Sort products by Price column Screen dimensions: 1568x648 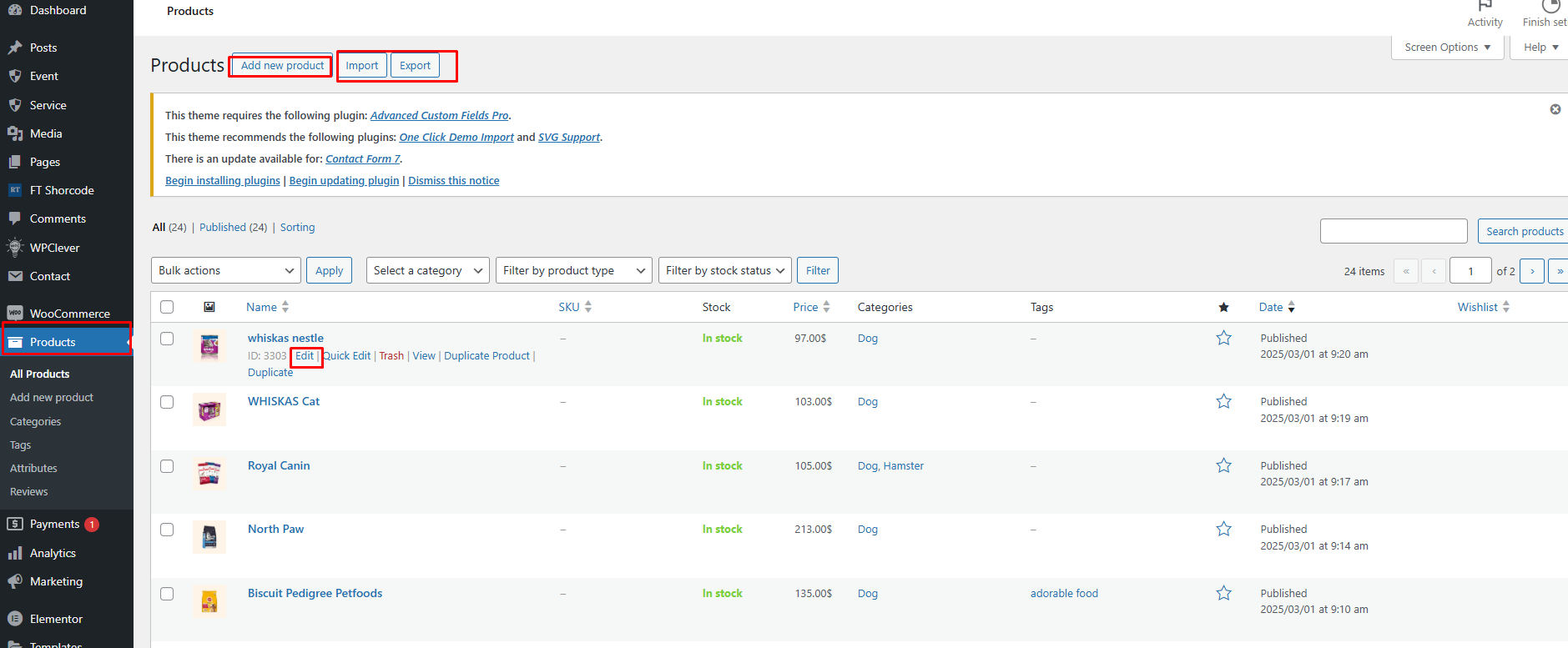click(811, 307)
